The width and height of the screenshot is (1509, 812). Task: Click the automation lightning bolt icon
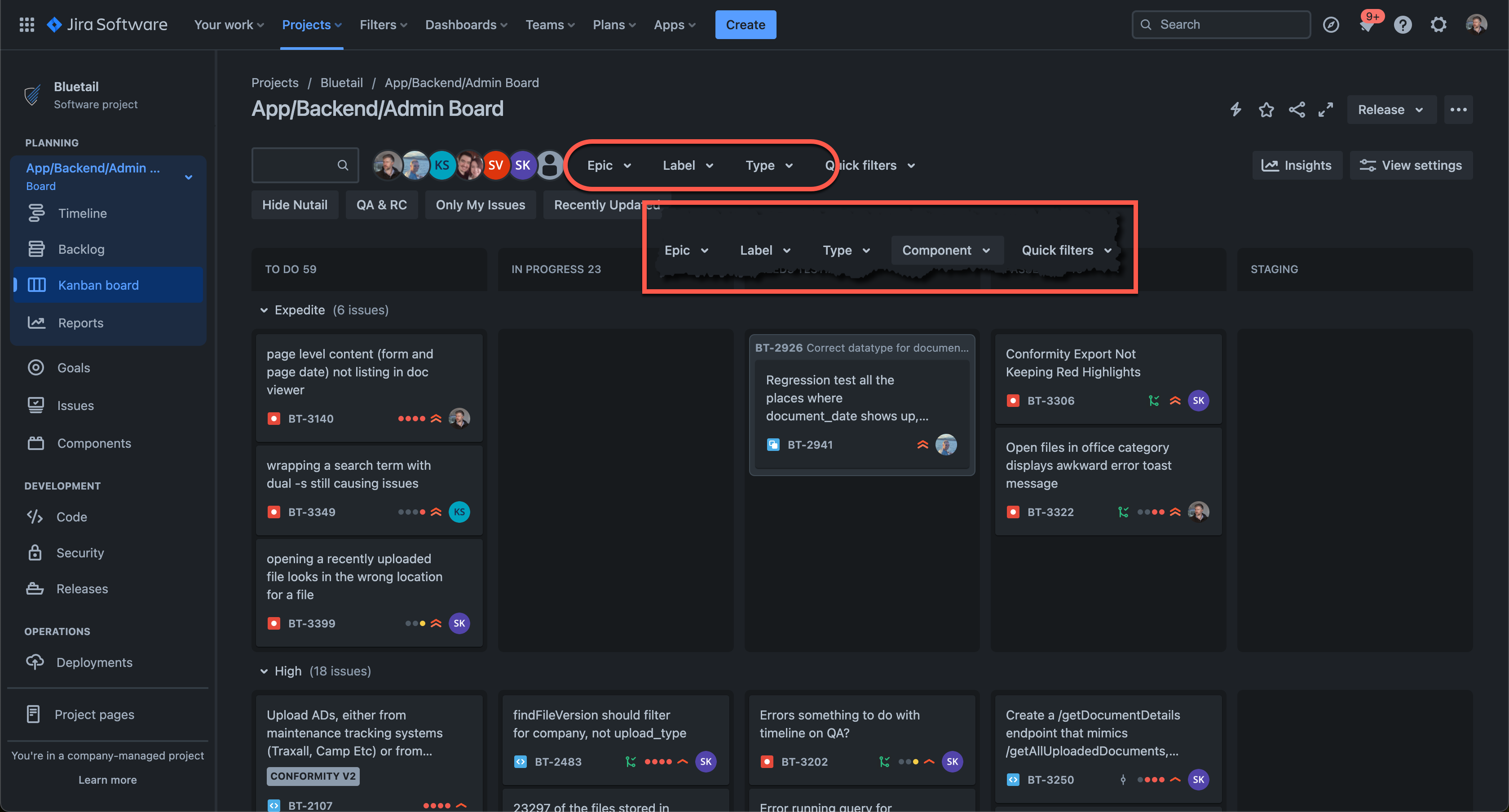click(1235, 110)
